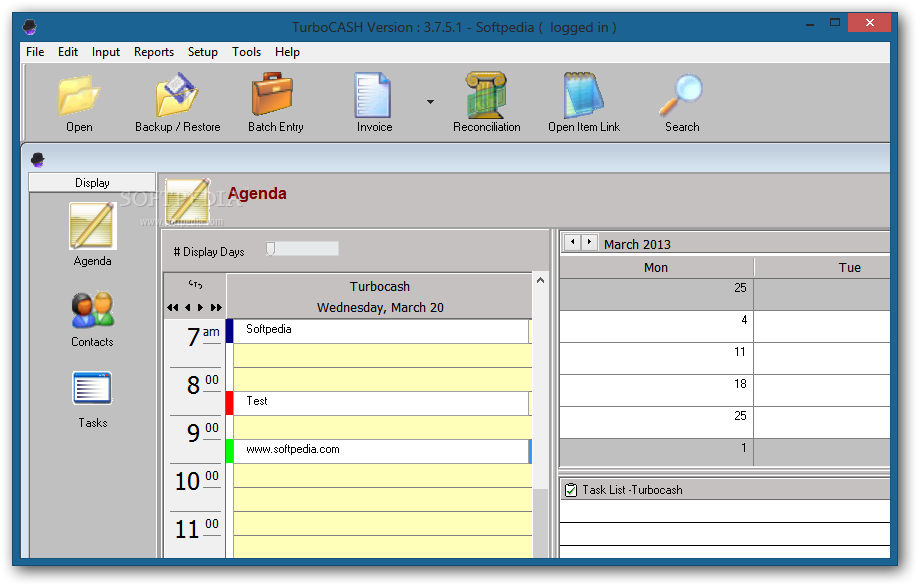Click the empty 10 00 agenda time slot
Screen dimensions: 918x586
click(x=382, y=476)
